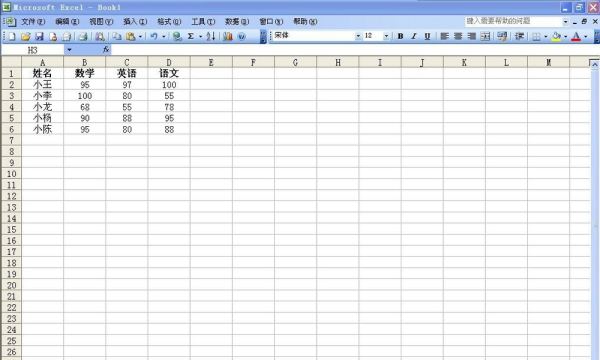This screenshot has height=360, width=600.
Task: Select the 英语 header cell
Action: [x=127, y=73]
